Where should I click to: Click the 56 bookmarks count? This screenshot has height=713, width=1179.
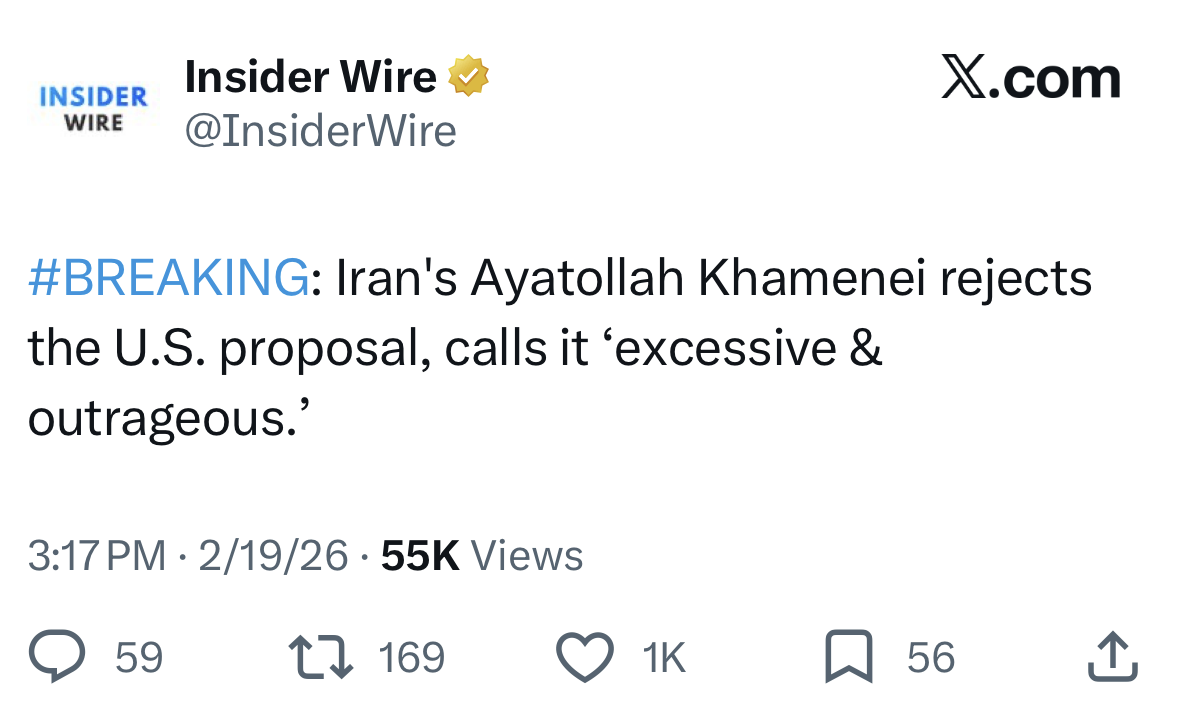931,658
